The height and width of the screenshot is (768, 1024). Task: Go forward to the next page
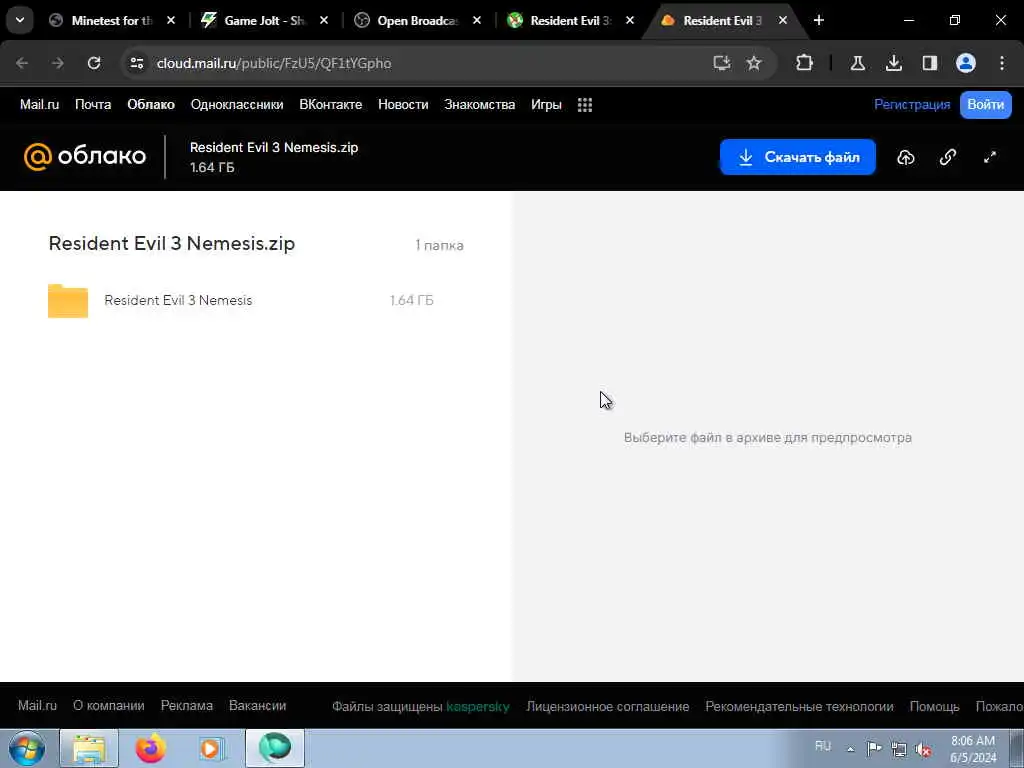click(58, 63)
